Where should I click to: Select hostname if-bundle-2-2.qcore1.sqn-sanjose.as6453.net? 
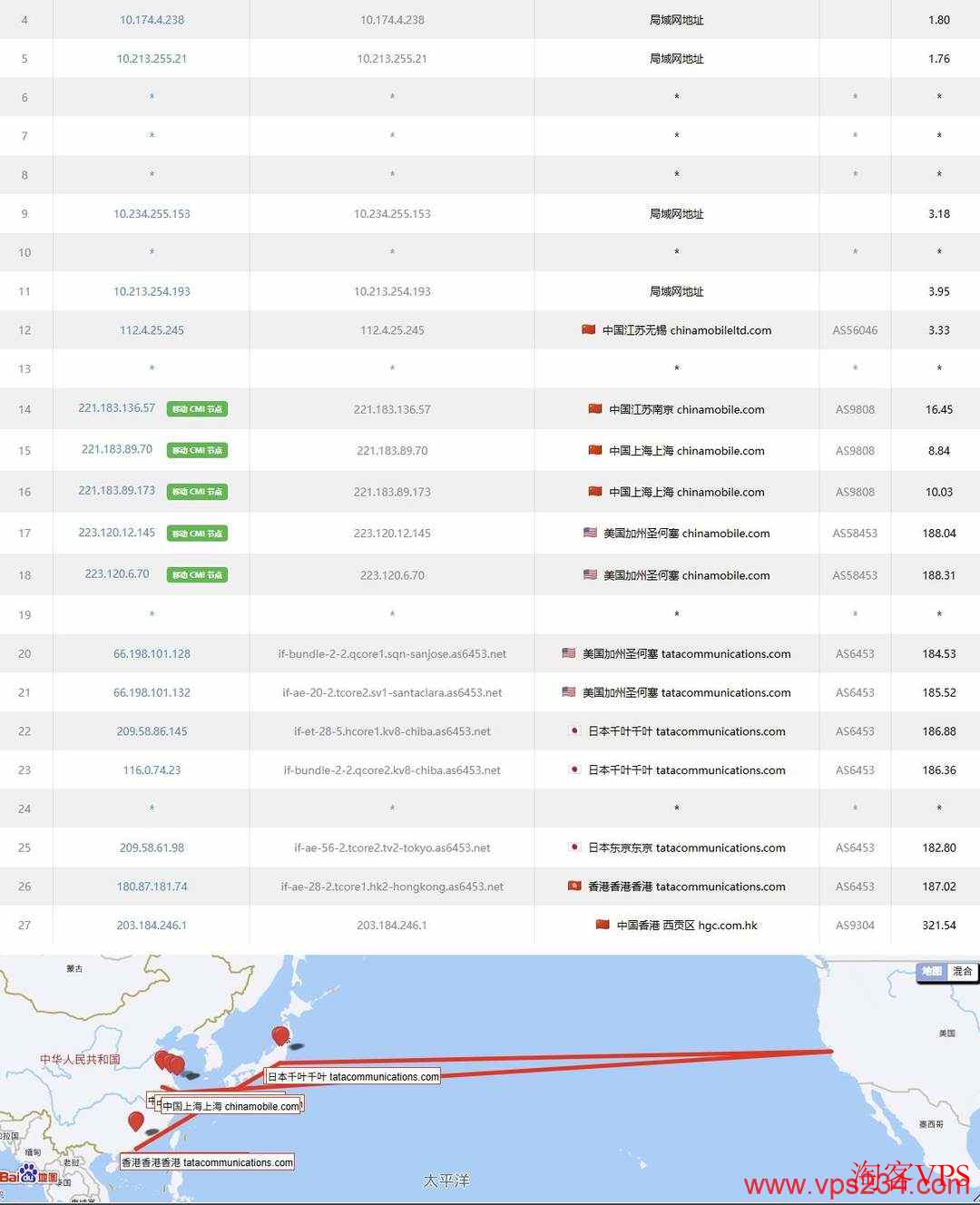[392, 653]
